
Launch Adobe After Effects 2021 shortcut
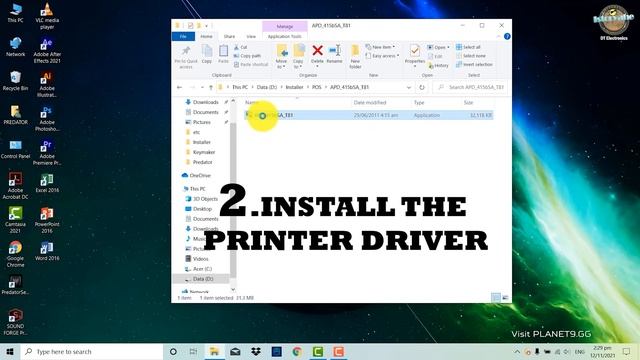(x=47, y=50)
